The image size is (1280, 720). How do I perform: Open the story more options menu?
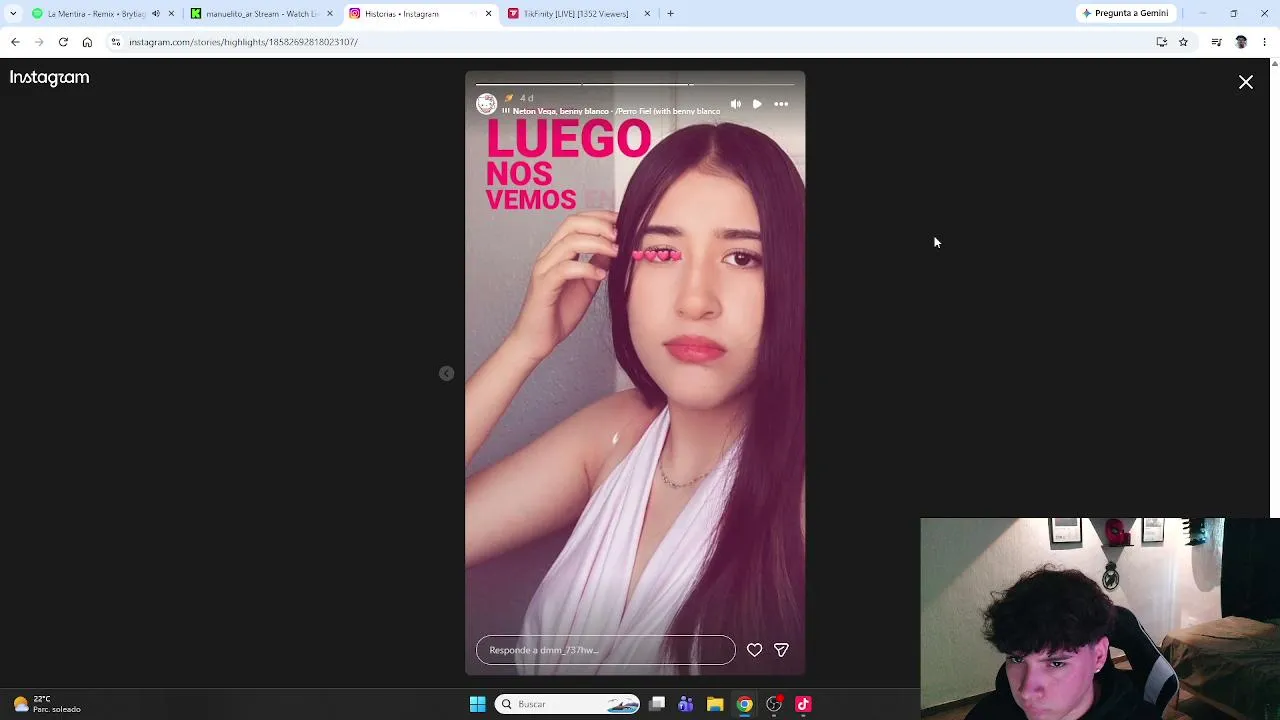781,104
